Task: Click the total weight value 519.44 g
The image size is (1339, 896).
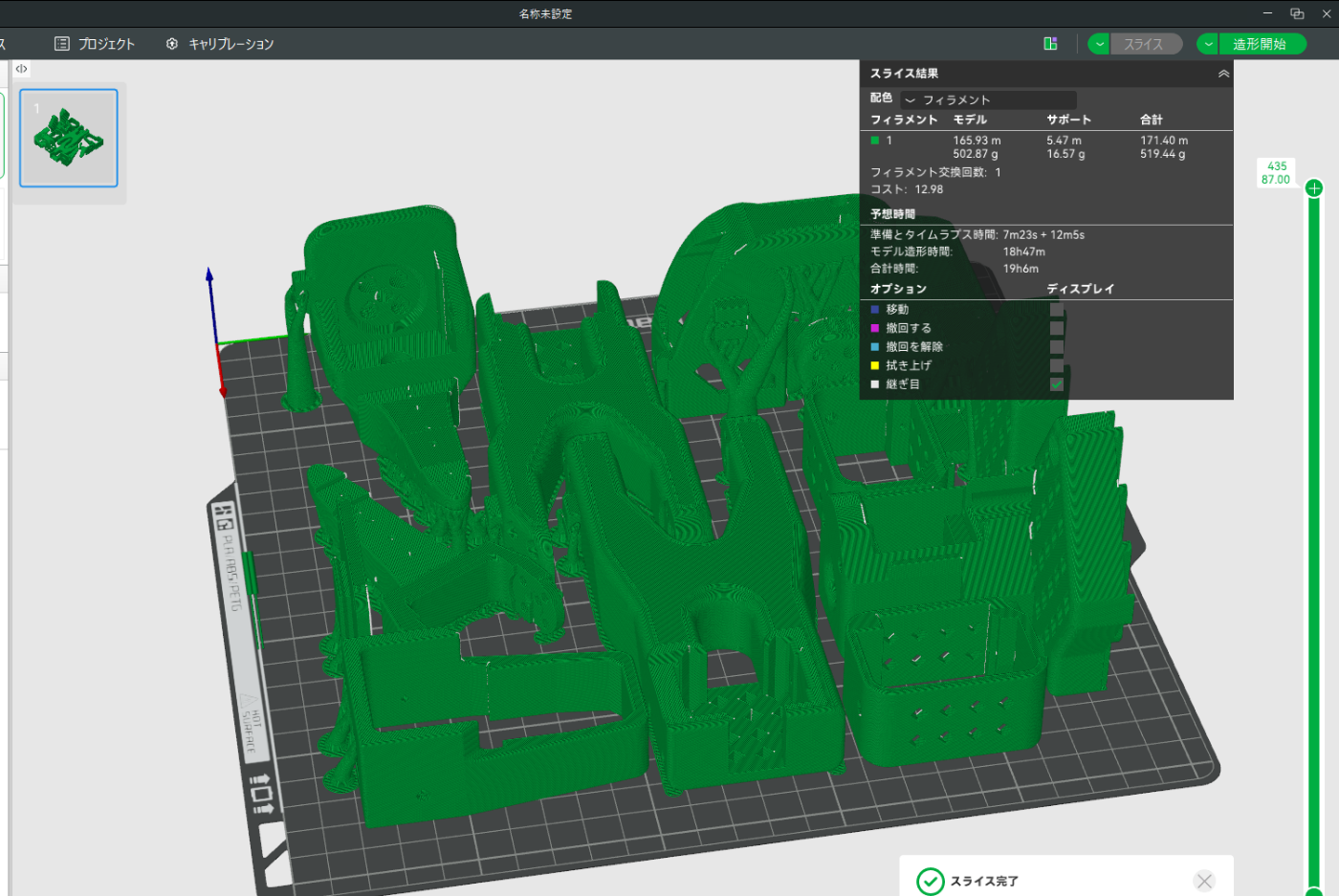Action: point(1163,154)
